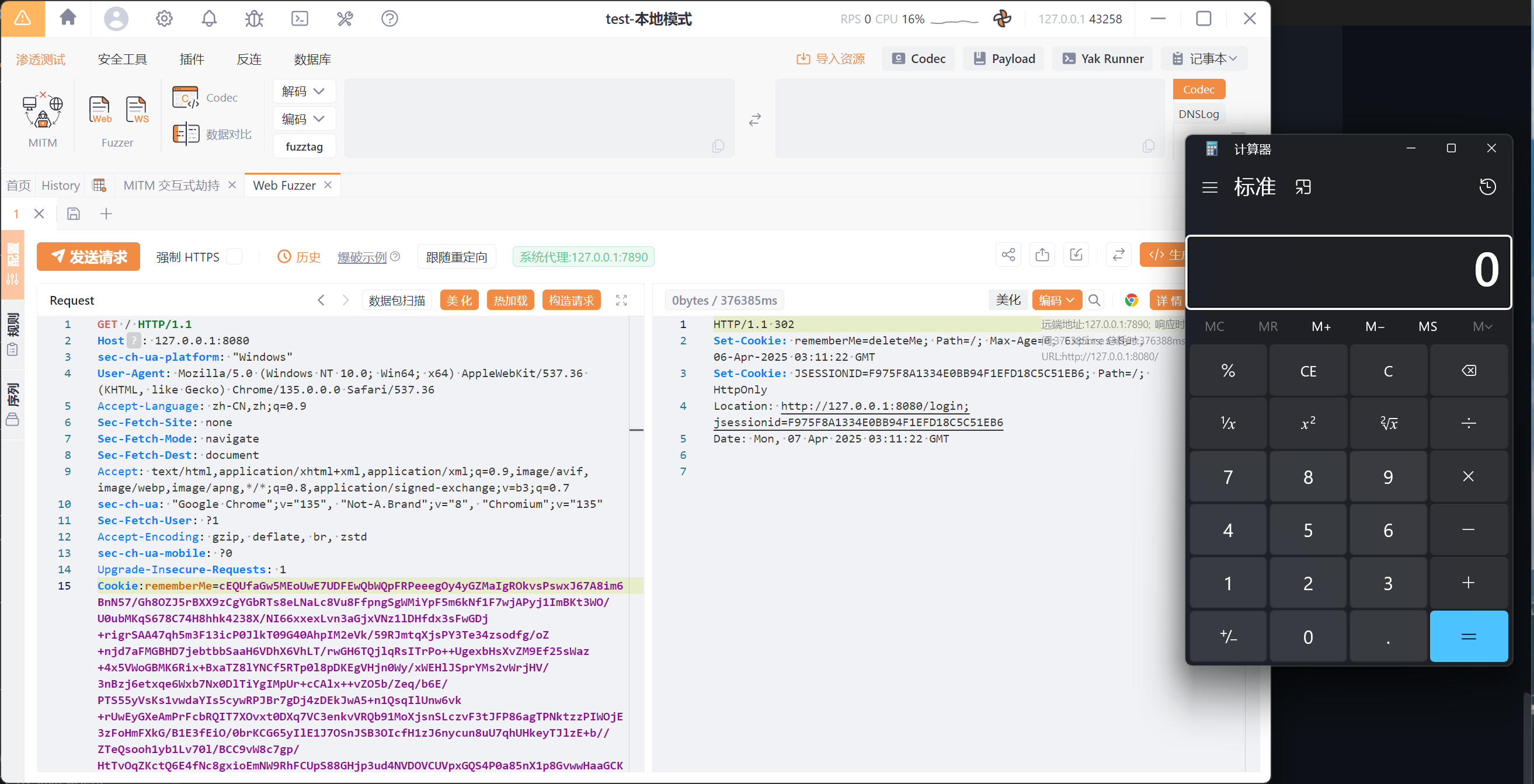Expand the 编码 encode dropdown in Codec area
The height and width of the screenshot is (784, 1534).
pyautogui.click(x=304, y=119)
